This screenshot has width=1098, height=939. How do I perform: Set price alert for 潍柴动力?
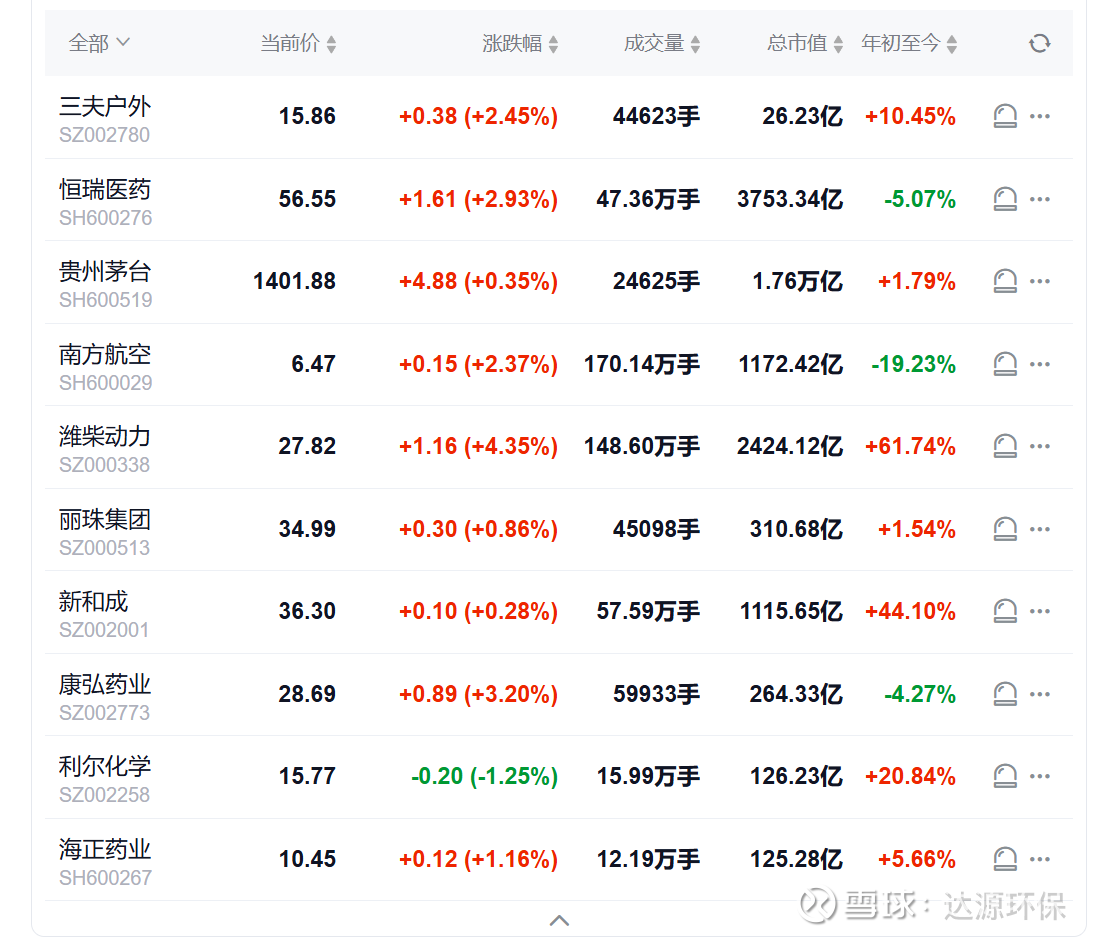pos(1005,446)
